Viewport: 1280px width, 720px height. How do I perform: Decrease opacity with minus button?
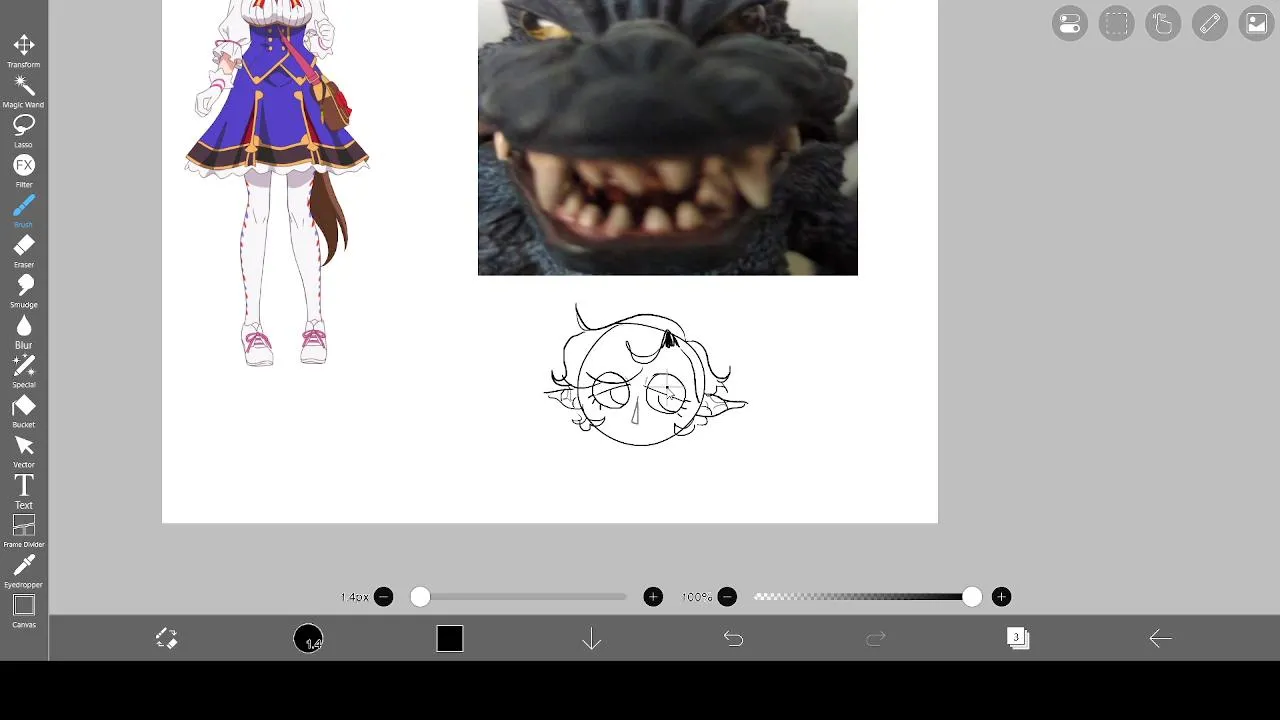point(727,597)
